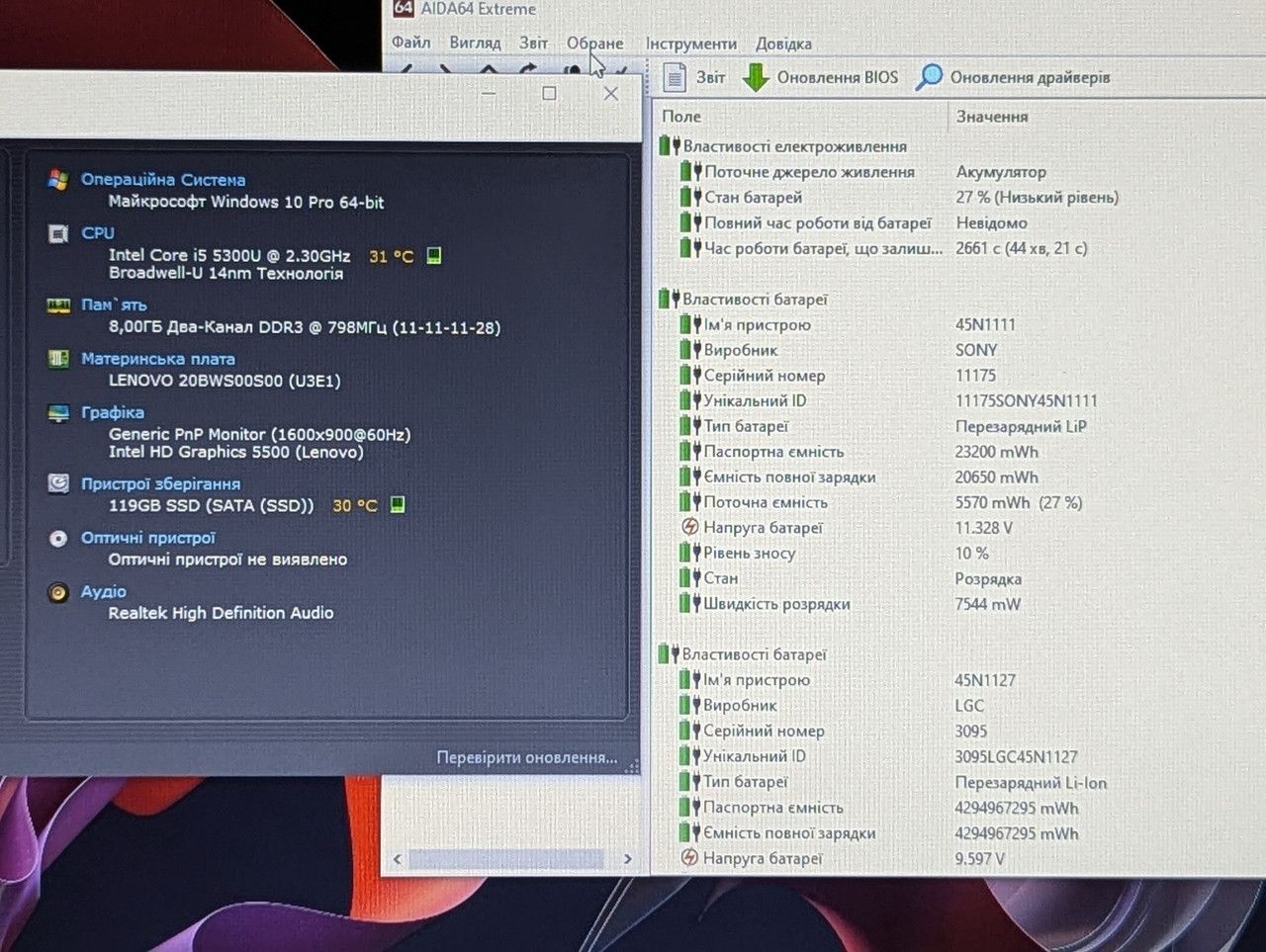1266x952 pixels.
Task: Click the CPU chip icon
Action: pyautogui.click(x=58, y=233)
